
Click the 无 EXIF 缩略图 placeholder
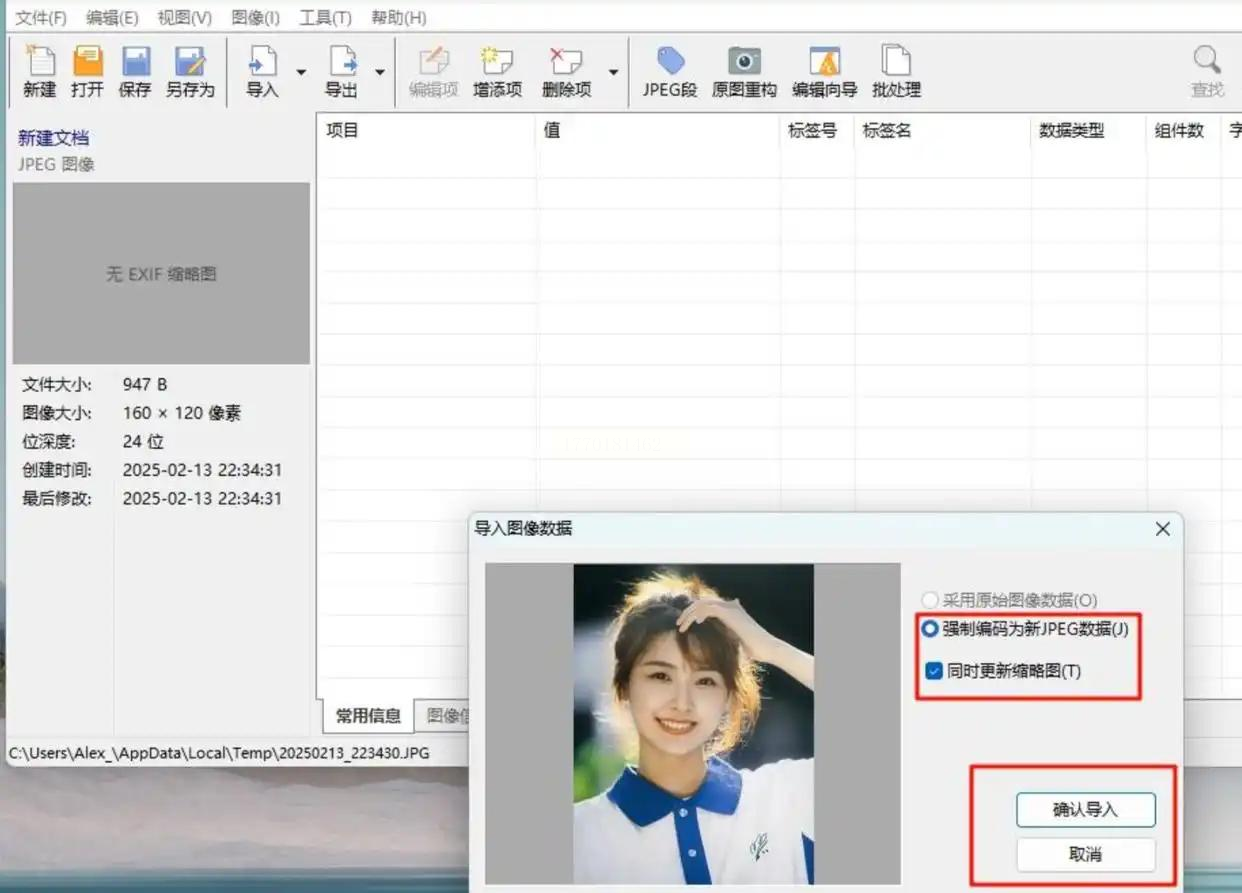click(x=161, y=273)
